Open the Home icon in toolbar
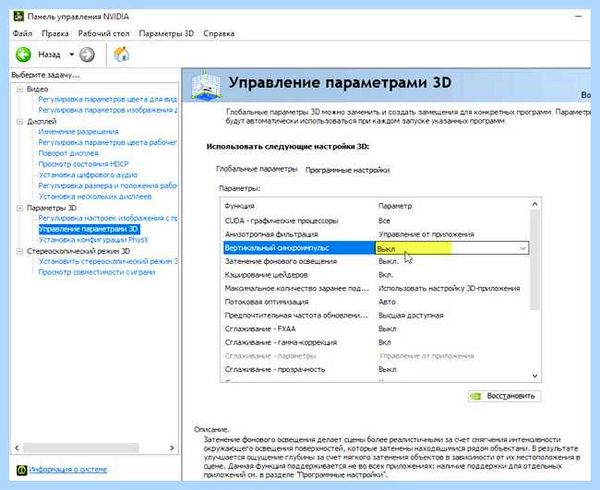 coord(121,54)
